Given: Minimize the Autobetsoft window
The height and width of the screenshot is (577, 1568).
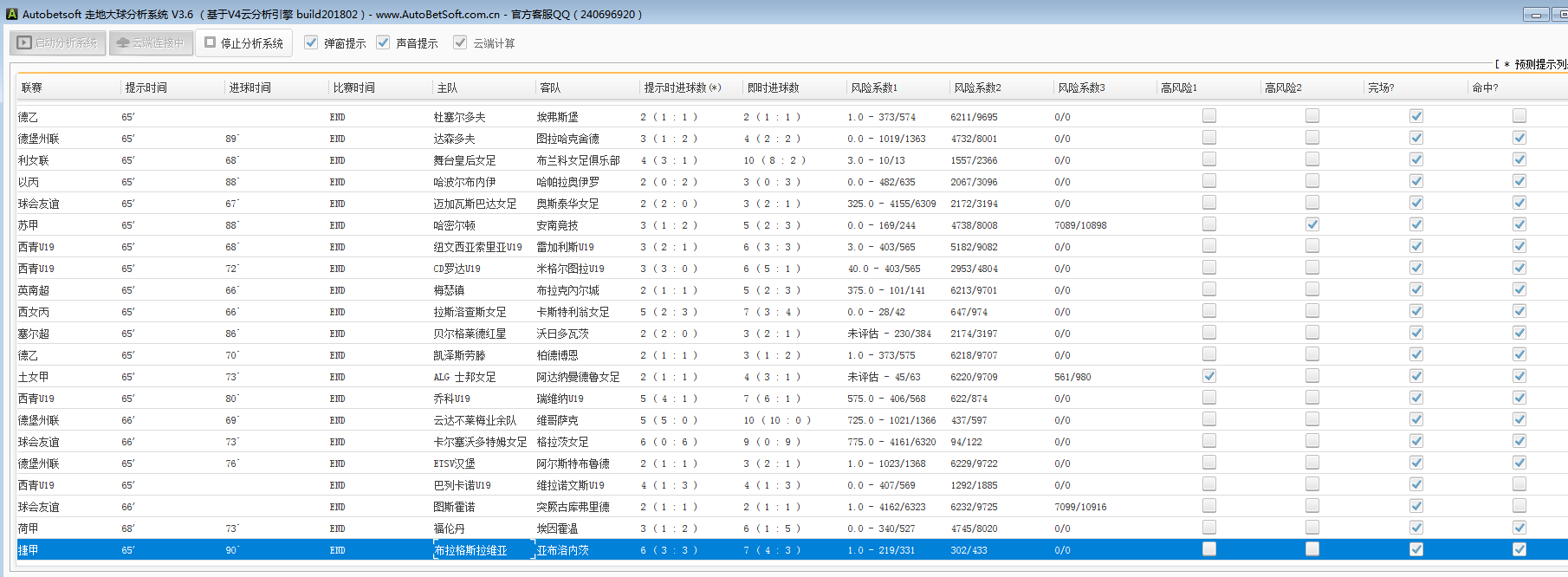Looking at the screenshot, I should [1536, 15].
